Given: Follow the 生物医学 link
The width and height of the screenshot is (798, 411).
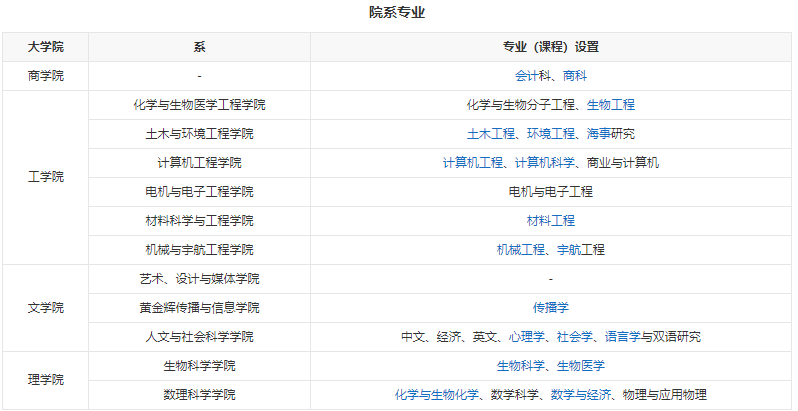Looking at the screenshot, I should coord(581,366).
